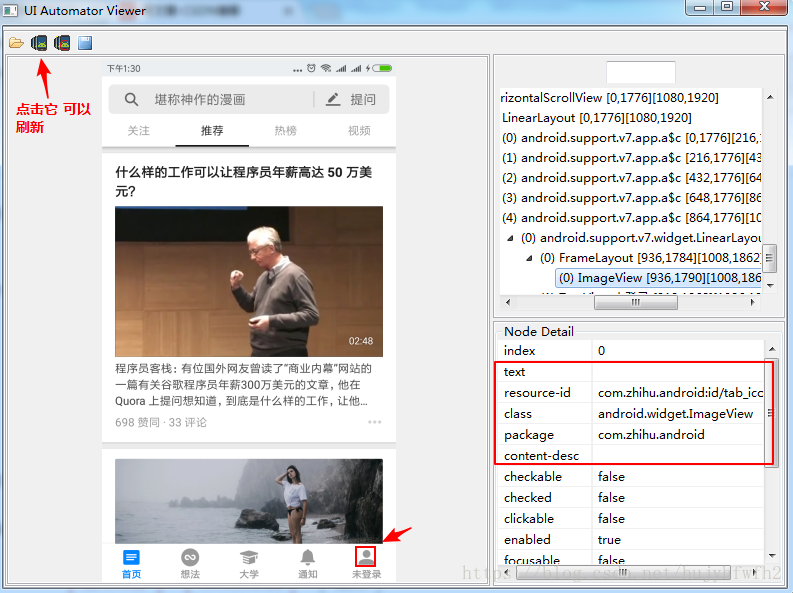Click the content-desc row

[631, 456]
